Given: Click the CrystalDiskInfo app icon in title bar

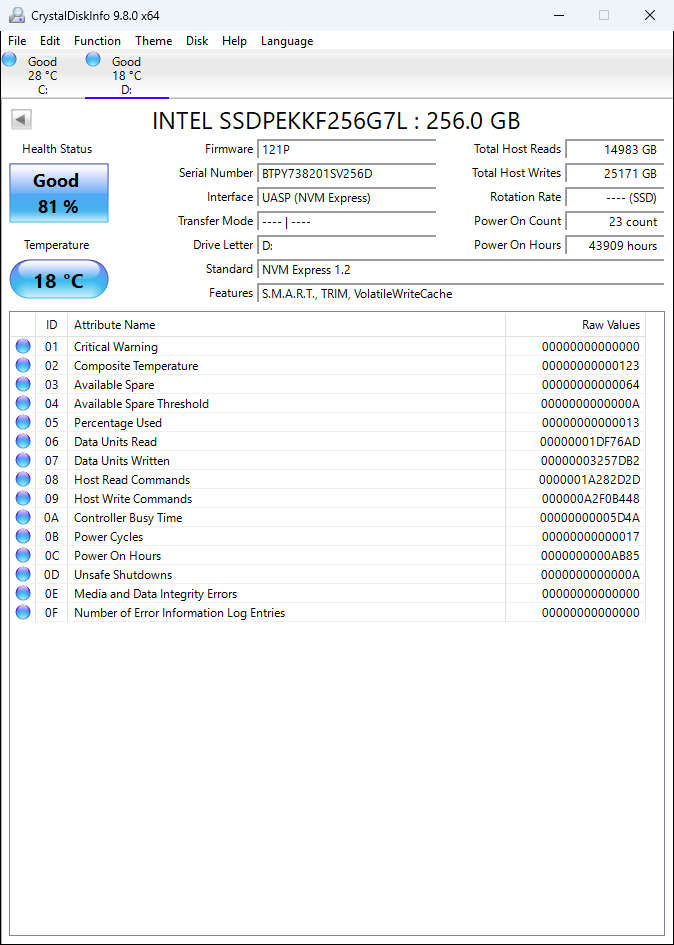Looking at the screenshot, I should [16, 15].
